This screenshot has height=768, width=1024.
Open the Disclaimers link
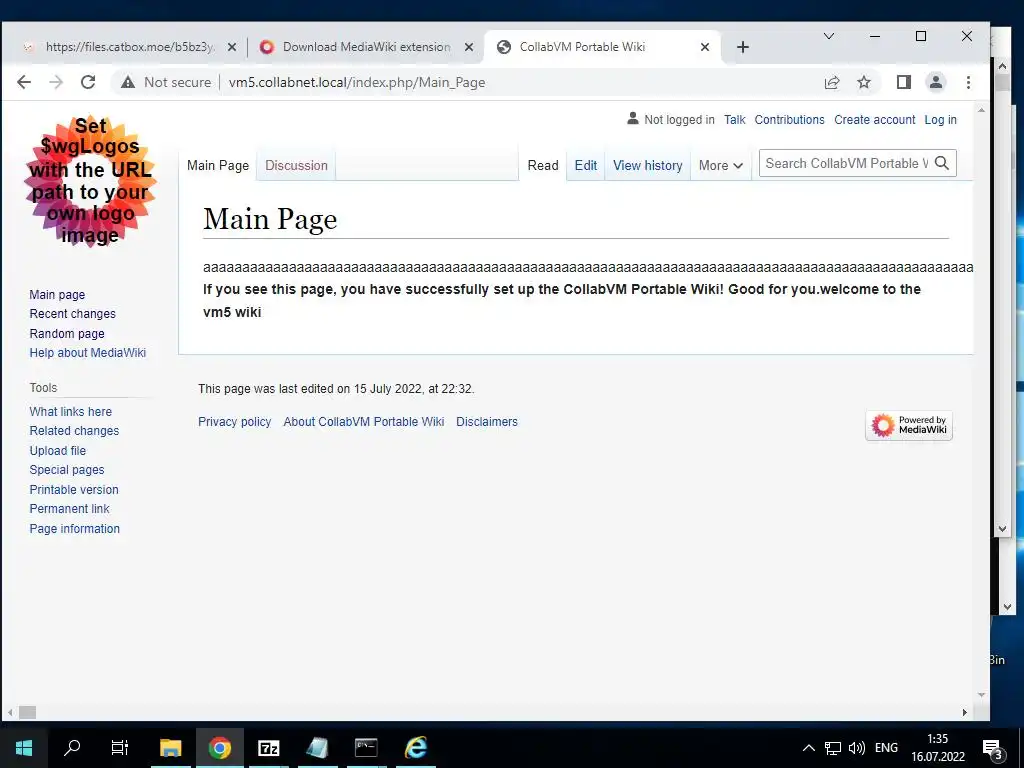(x=487, y=422)
